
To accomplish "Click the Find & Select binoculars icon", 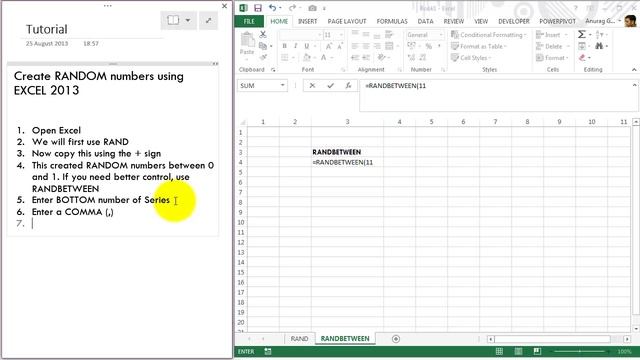I will point(599,46).
